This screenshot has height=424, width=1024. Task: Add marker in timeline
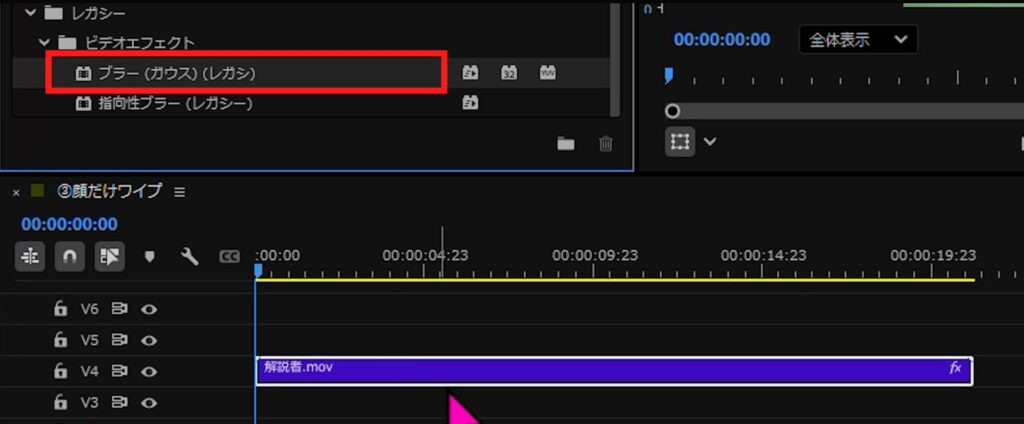150,257
